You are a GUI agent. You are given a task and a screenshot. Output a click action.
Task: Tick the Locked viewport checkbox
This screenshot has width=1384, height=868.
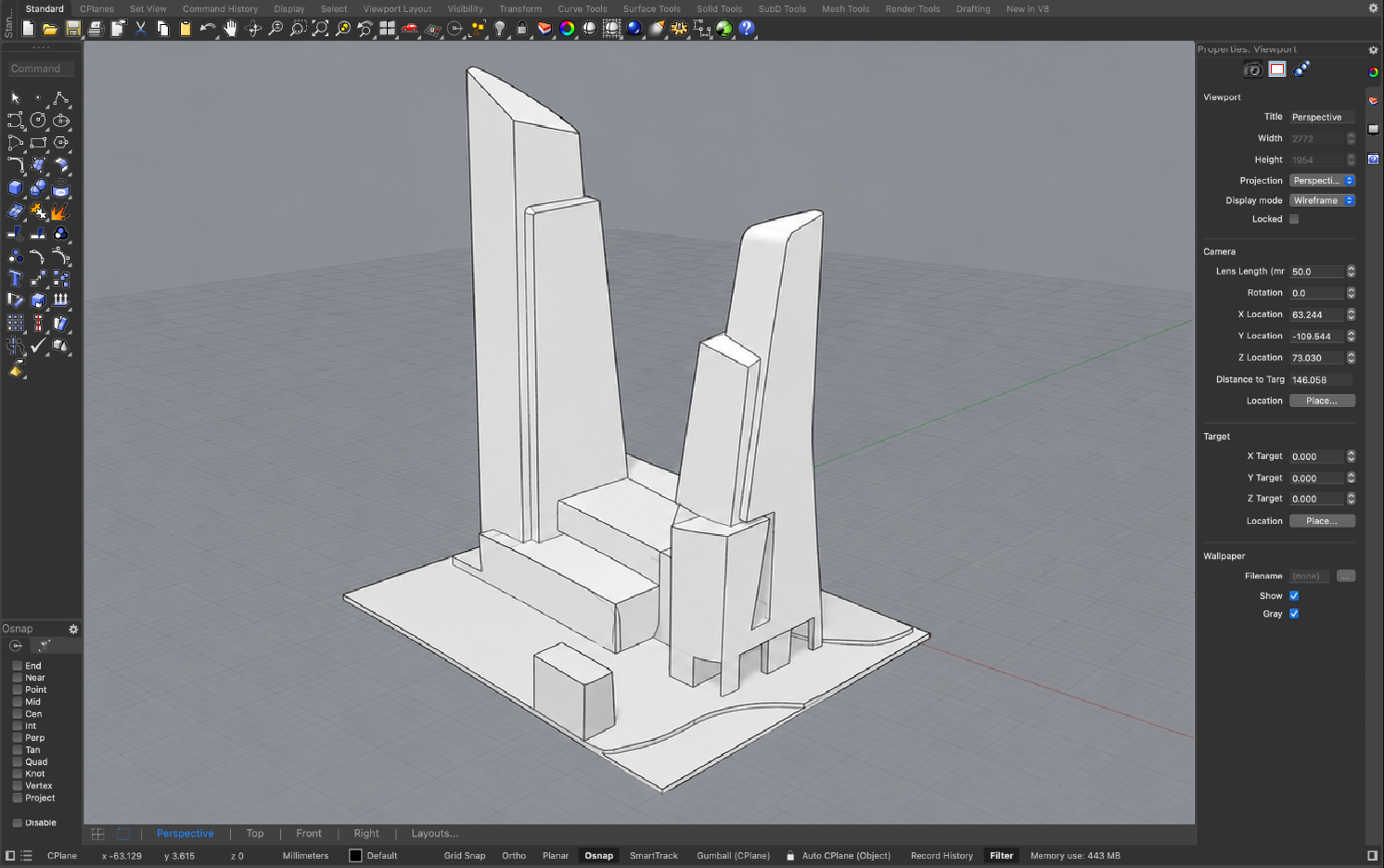point(1294,220)
